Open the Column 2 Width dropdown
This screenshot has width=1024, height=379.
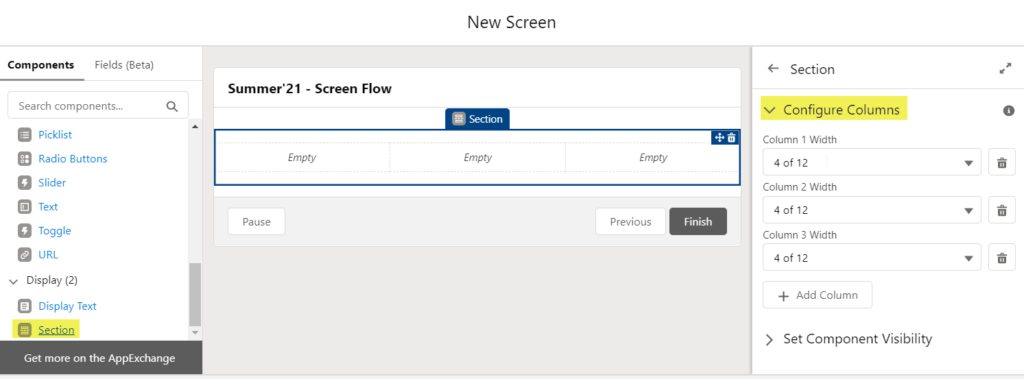pos(872,210)
